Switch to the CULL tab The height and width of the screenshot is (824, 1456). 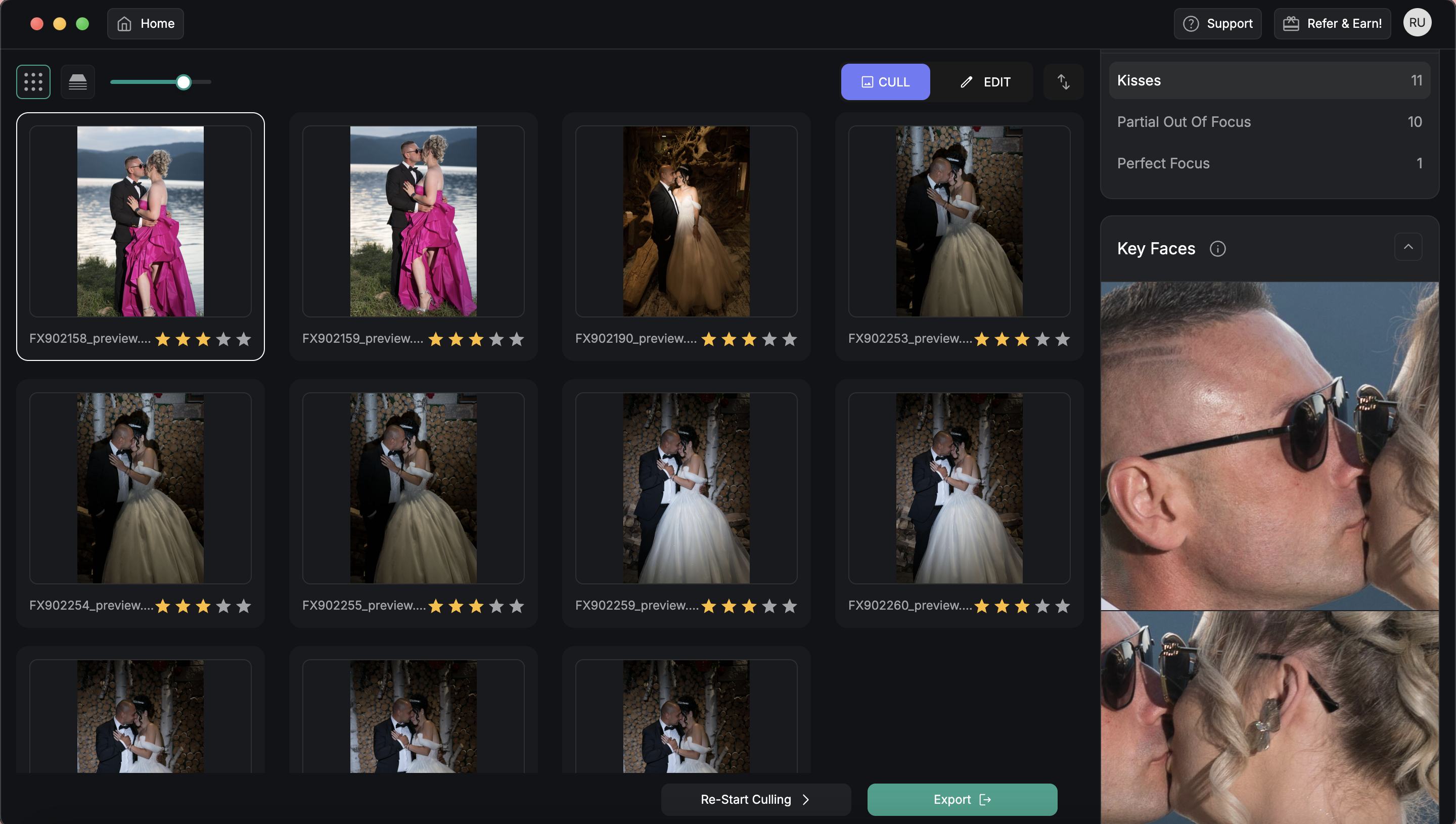coord(885,82)
